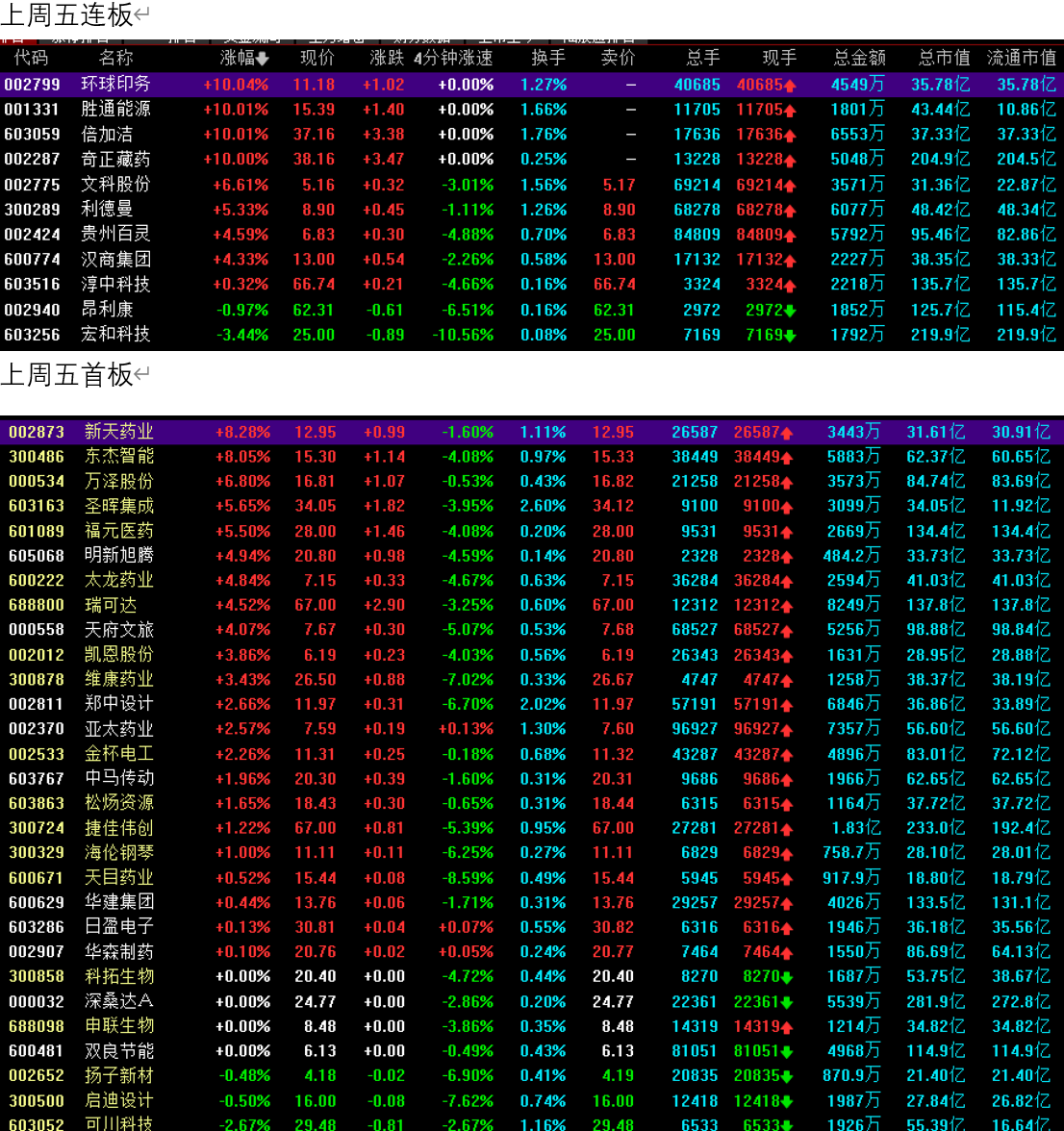
Task: Select stock name 松炀资源
Action: coord(119,804)
